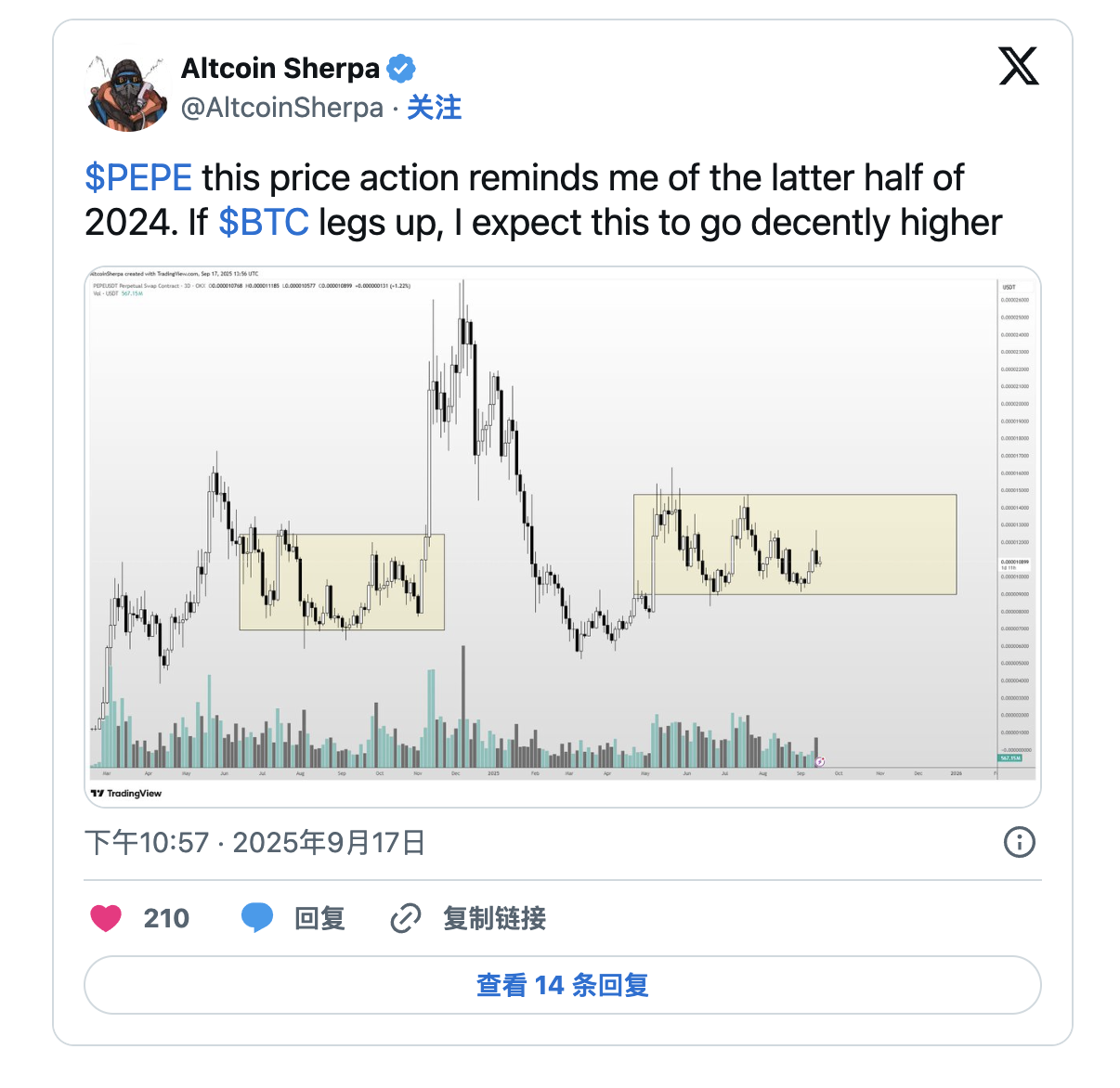Screen dimensions: 1120x1088
Task: Open the @AltcoinSherpa handle link
Action: pyautogui.click(x=282, y=108)
